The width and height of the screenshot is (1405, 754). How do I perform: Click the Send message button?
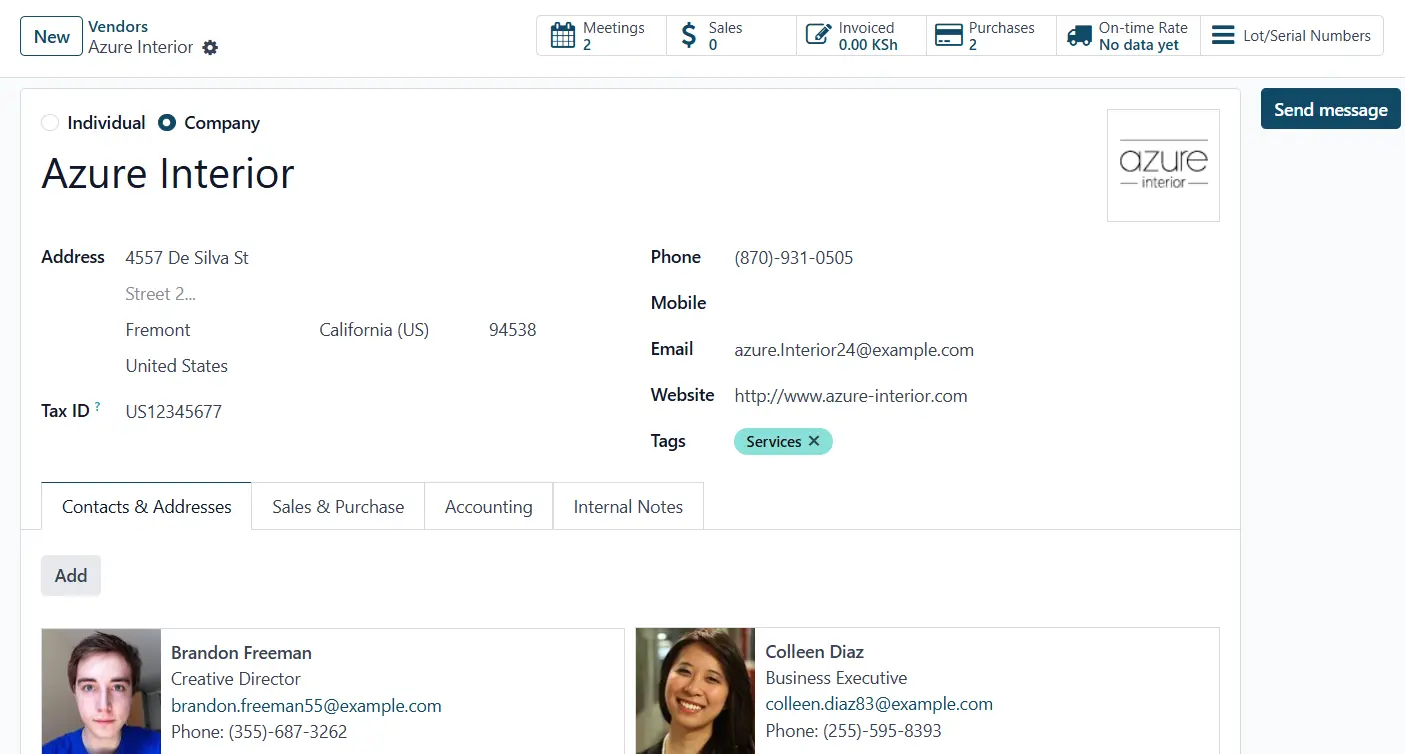[x=1330, y=109]
